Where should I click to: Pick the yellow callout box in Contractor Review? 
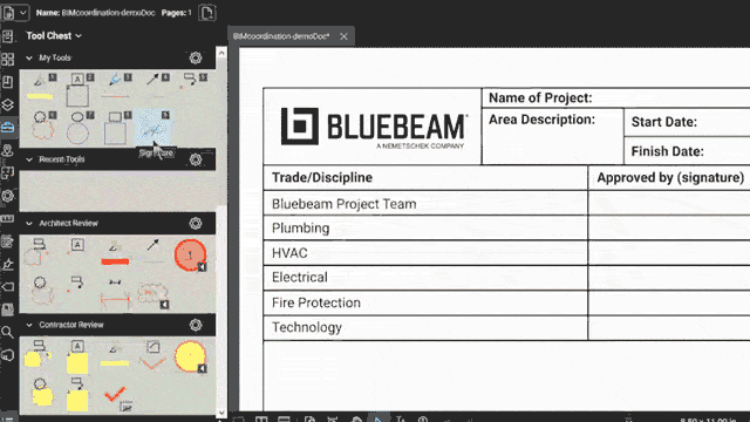[77, 395]
